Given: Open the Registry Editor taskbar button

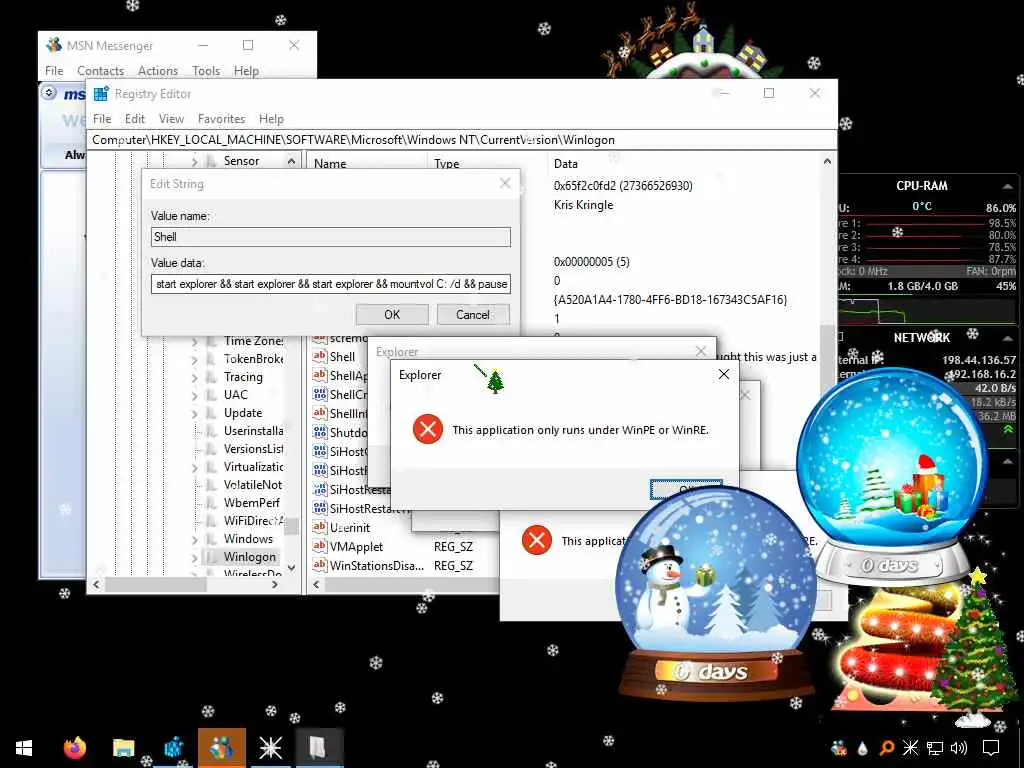Looking at the screenshot, I should (172, 748).
